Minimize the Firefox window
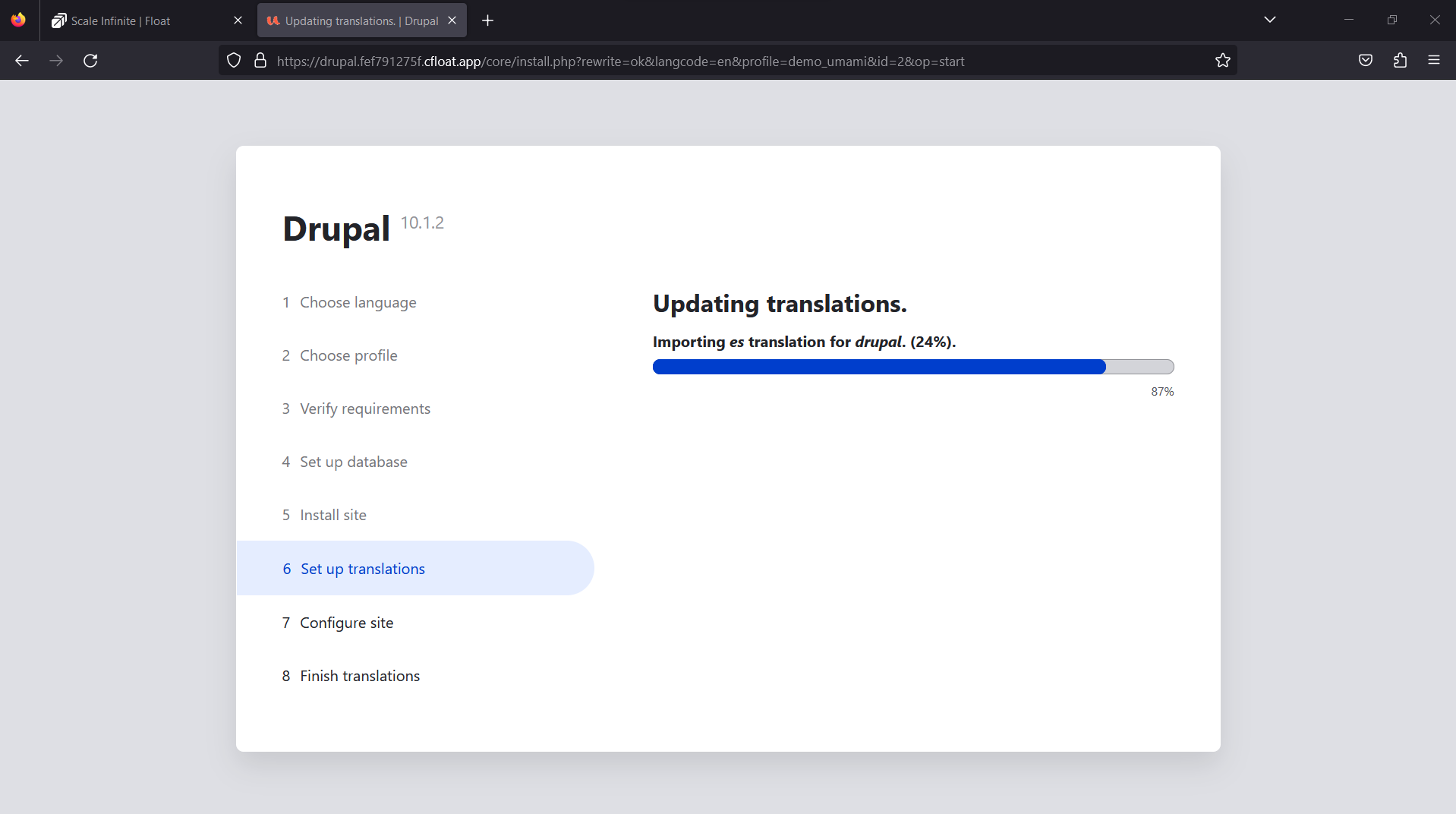Viewport: 1456px width, 814px height. point(1349,20)
